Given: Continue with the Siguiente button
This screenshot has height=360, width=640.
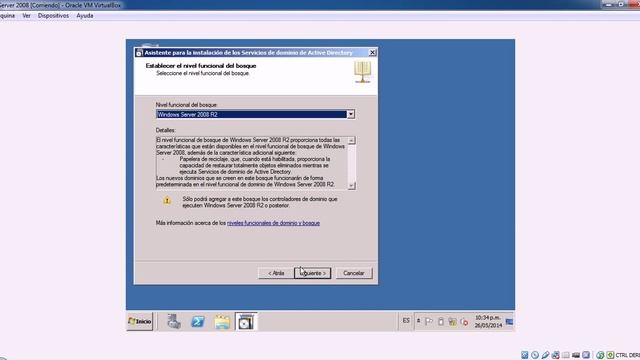Looking at the screenshot, I should [313, 273].
